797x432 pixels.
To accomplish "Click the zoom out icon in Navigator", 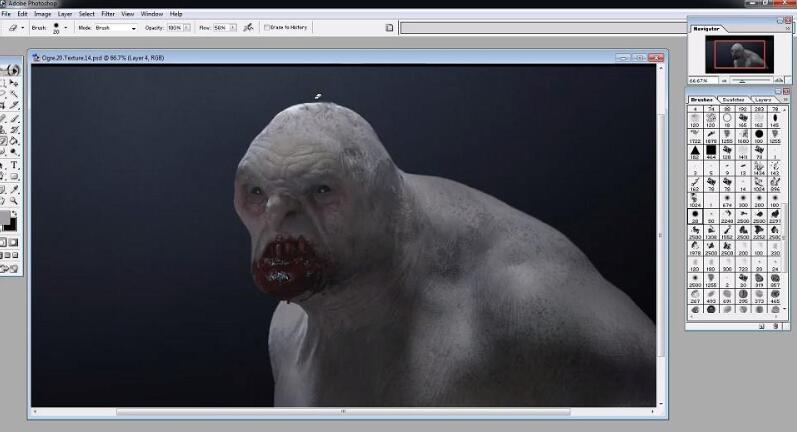I will (724, 81).
